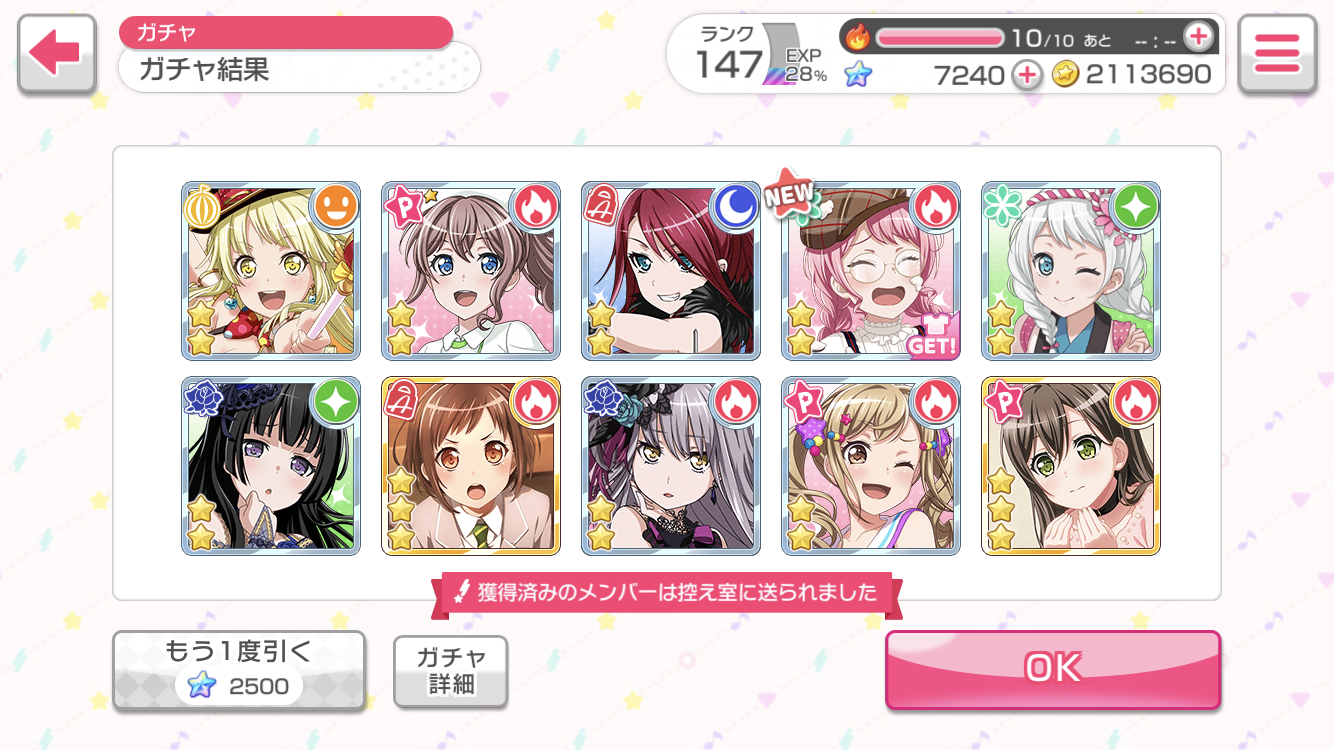Open ガチャ詳細 gacha details
This screenshot has height=750, width=1334.
tap(451, 671)
